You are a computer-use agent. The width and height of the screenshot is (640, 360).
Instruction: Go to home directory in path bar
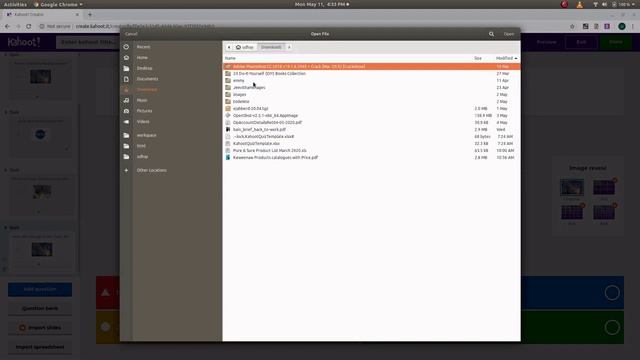tap(245, 47)
